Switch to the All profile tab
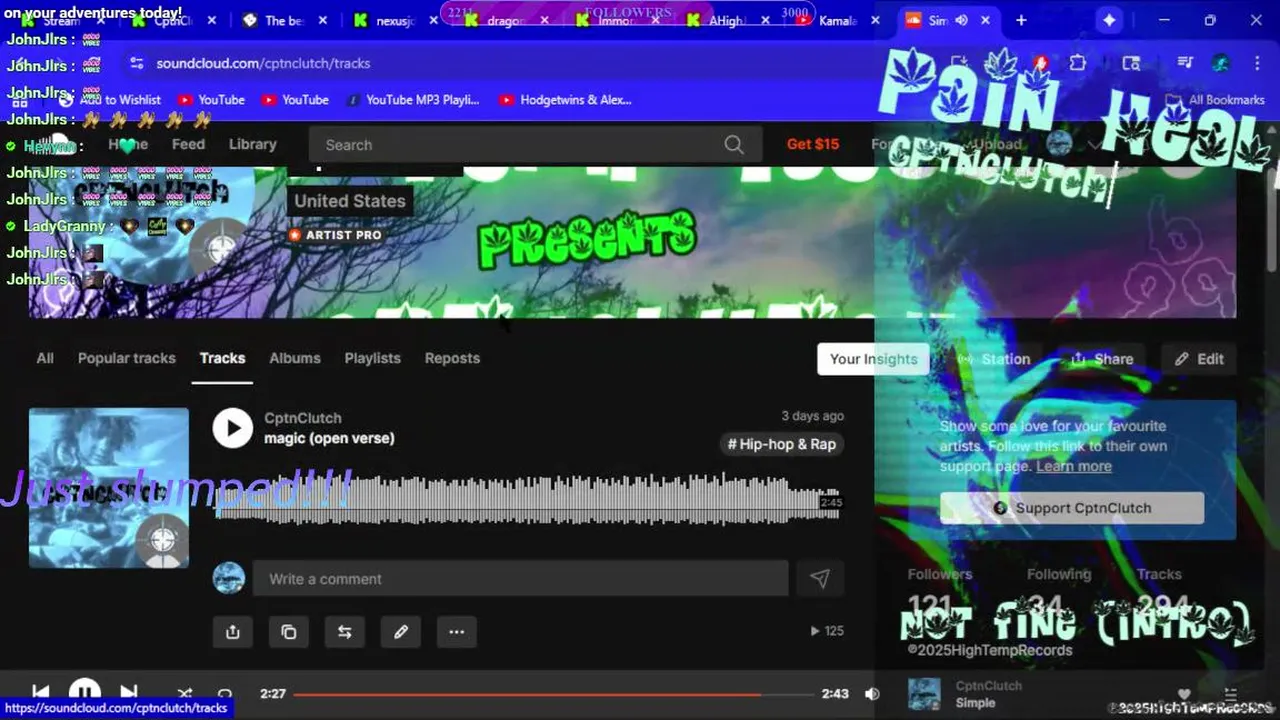Screen dimensions: 1280x720 click(x=45, y=358)
